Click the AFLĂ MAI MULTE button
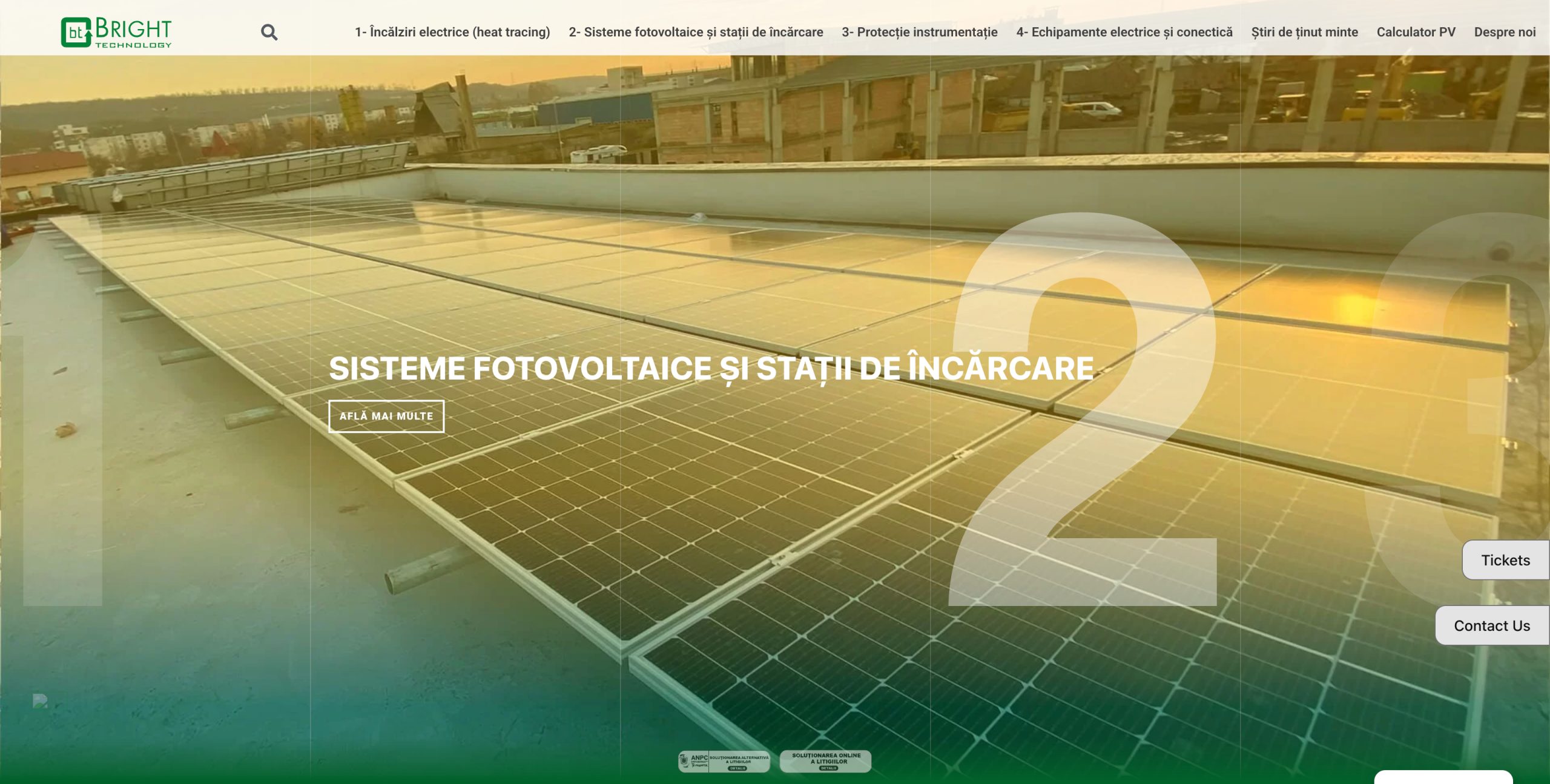 386,417
